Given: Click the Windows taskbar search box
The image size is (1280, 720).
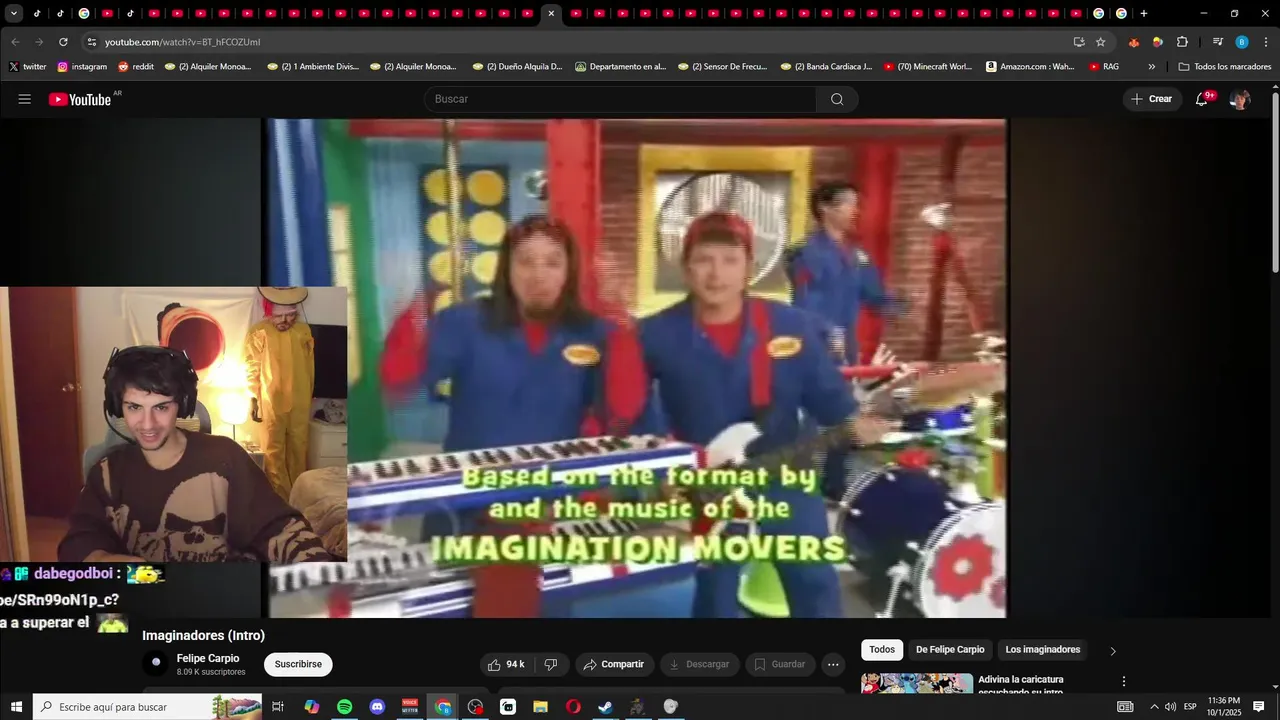Looking at the screenshot, I should (147, 707).
